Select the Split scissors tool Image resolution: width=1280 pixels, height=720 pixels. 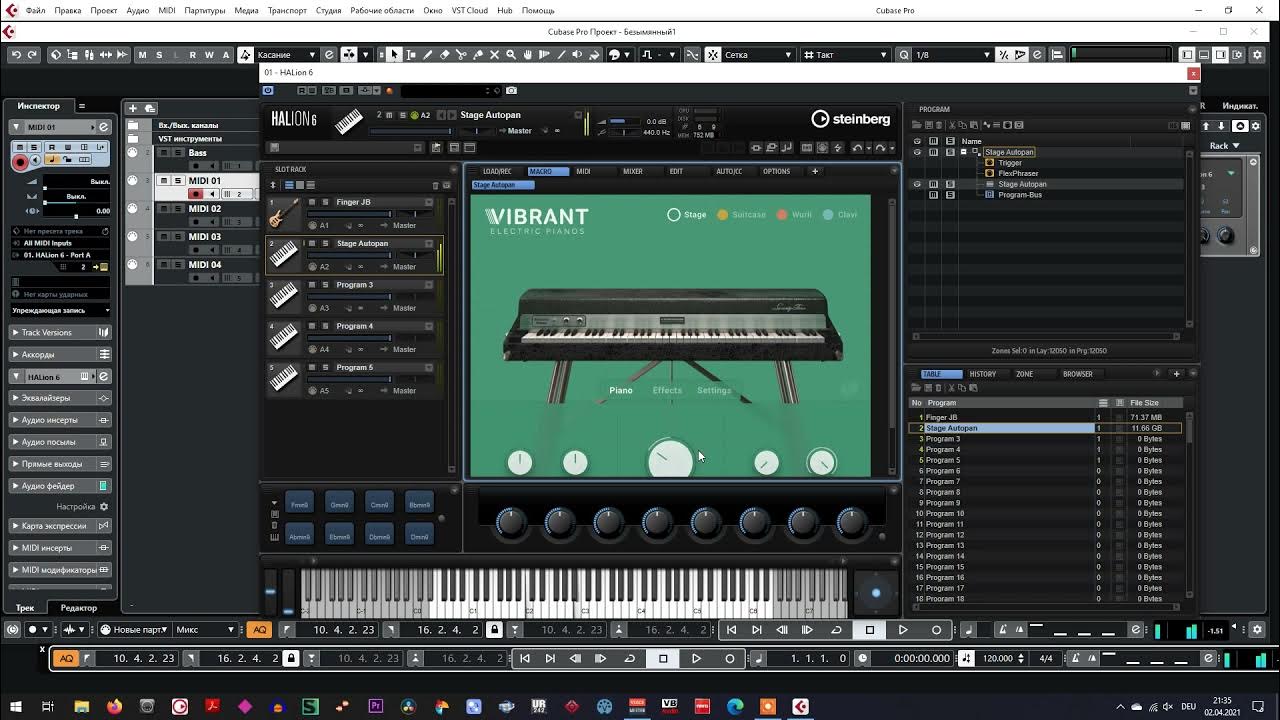(461, 55)
